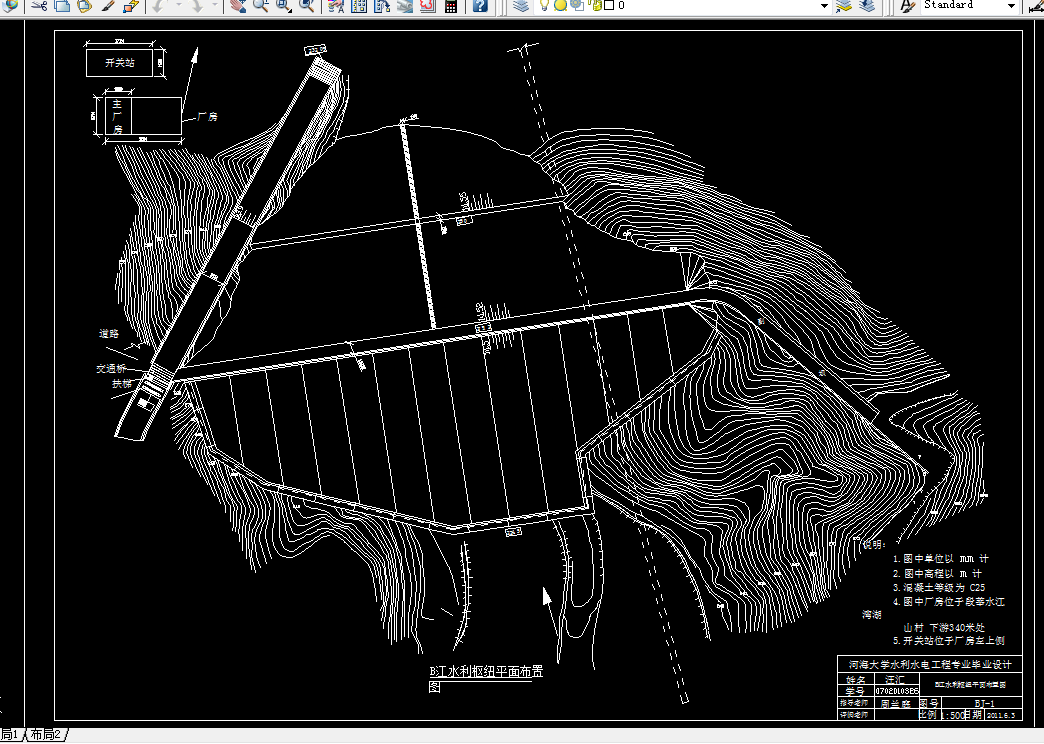Open the QuickCalc calculator icon

pyautogui.click(x=451, y=6)
